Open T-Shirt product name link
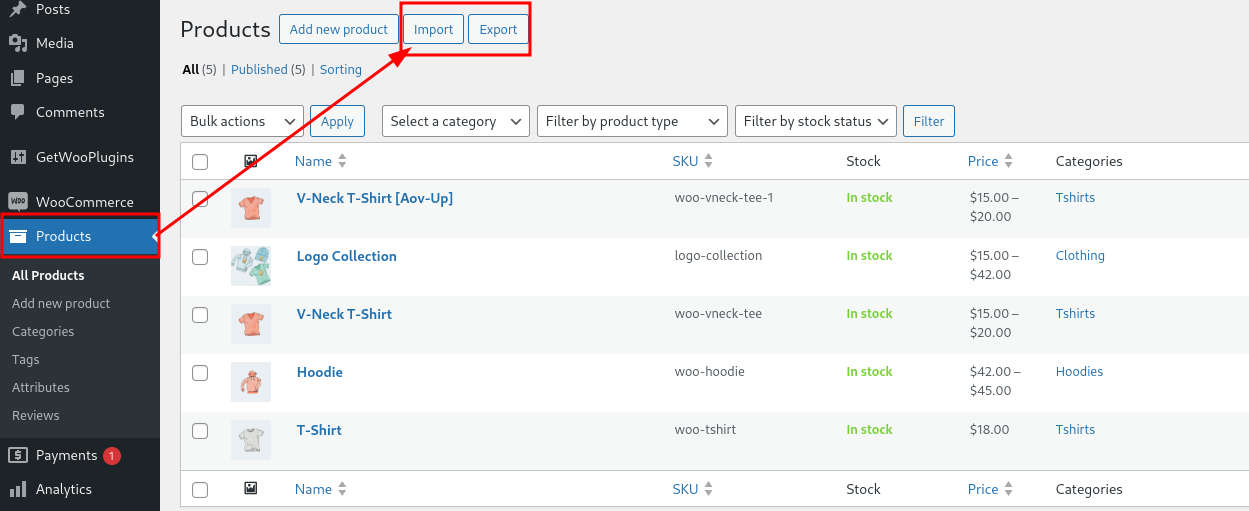Viewport: 1249px width, 511px height. click(x=319, y=430)
